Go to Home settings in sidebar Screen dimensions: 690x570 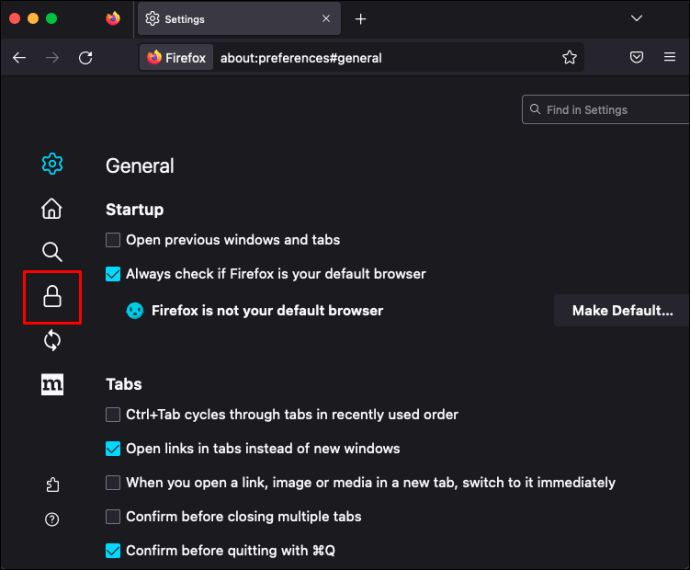(x=52, y=209)
